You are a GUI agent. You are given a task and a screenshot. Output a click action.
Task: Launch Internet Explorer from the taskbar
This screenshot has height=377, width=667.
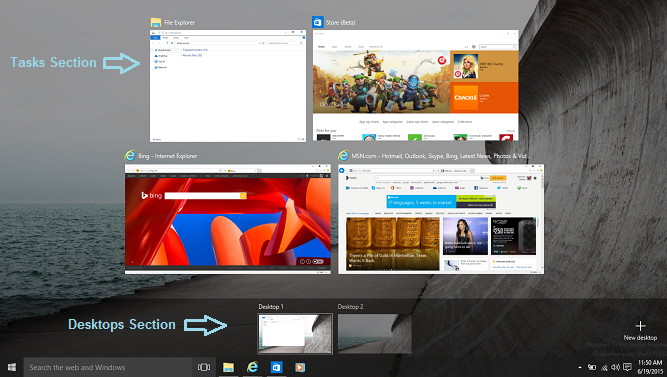point(253,367)
